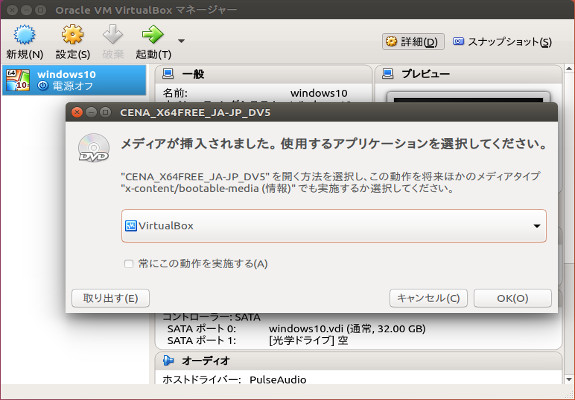Click the Preview (プレビュー) section header

click(x=469, y=74)
